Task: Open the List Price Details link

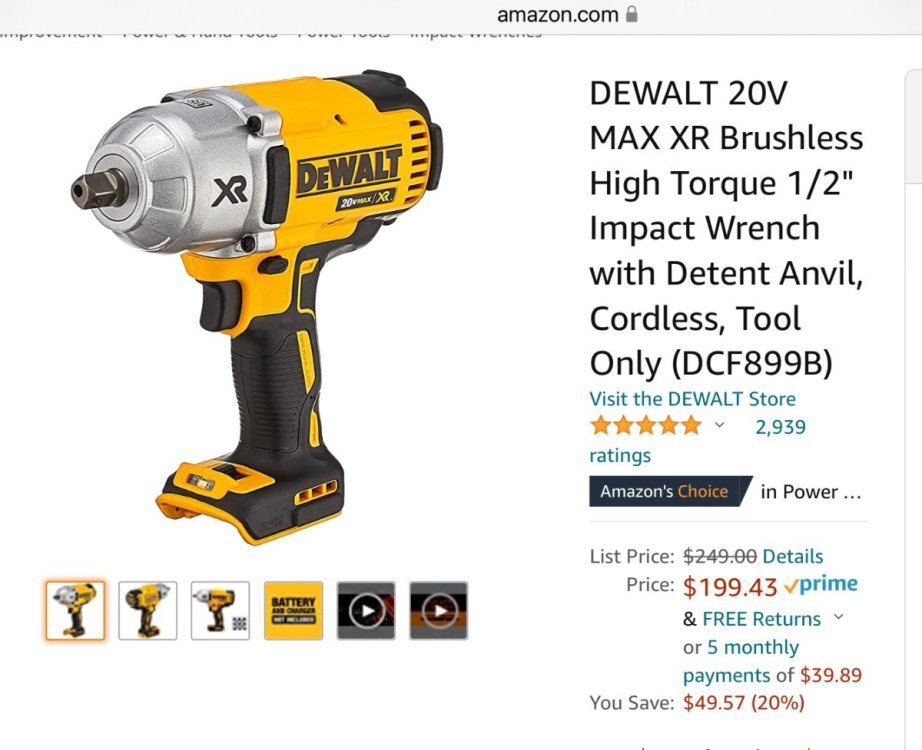Action: [793, 556]
